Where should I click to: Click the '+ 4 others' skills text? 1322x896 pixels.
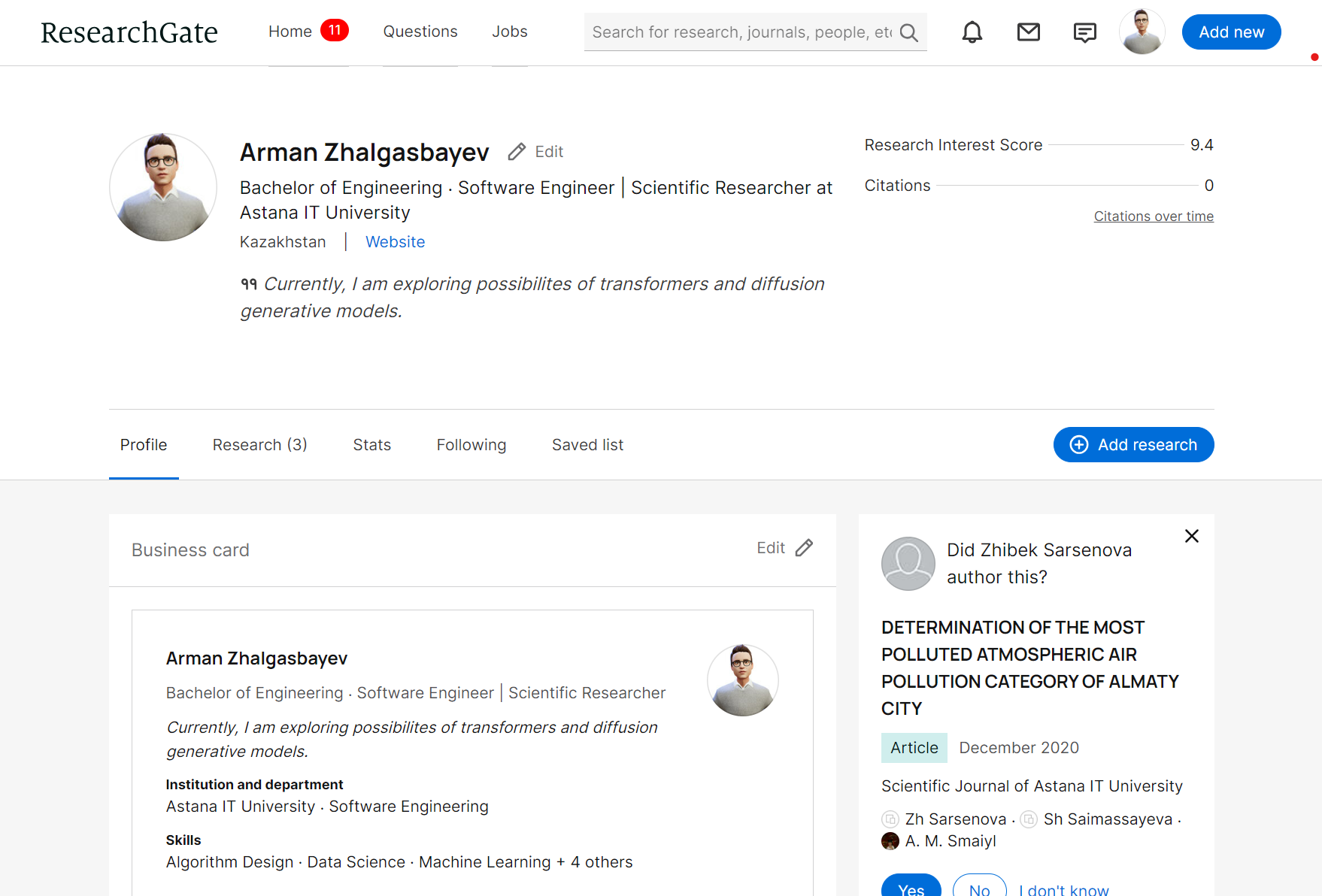tap(594, 862)
